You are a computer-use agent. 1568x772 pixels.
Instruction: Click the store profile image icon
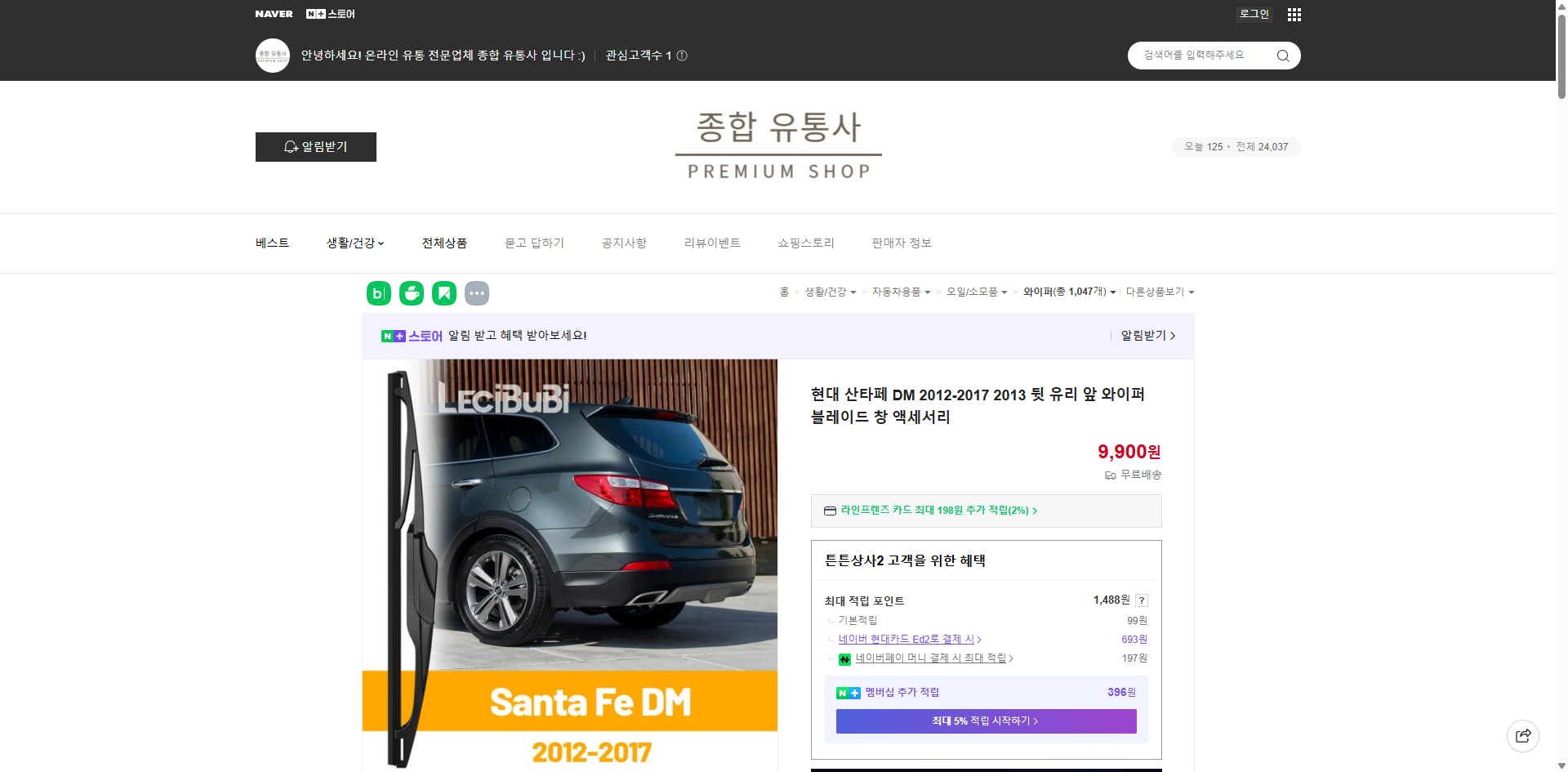(x=272, y=55)
